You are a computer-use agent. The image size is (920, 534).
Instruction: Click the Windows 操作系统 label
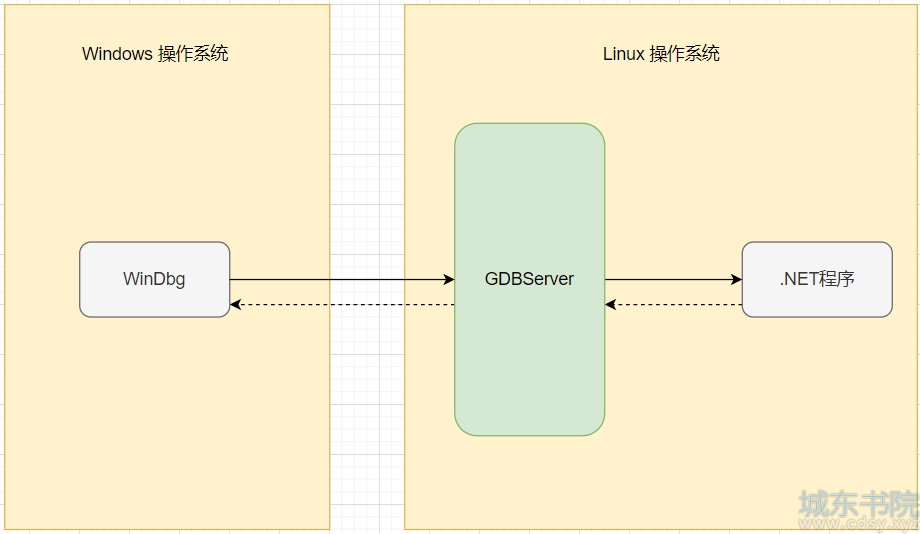tap(155, 54)
